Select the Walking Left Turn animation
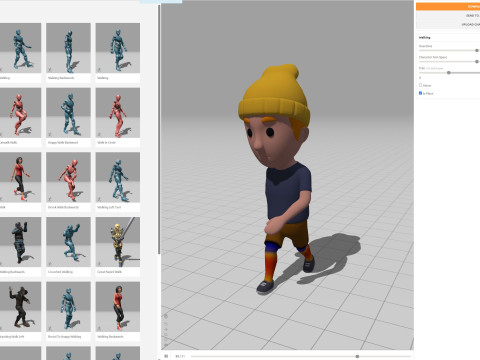This screenshot has height=360, width=480. pos(118,182)
